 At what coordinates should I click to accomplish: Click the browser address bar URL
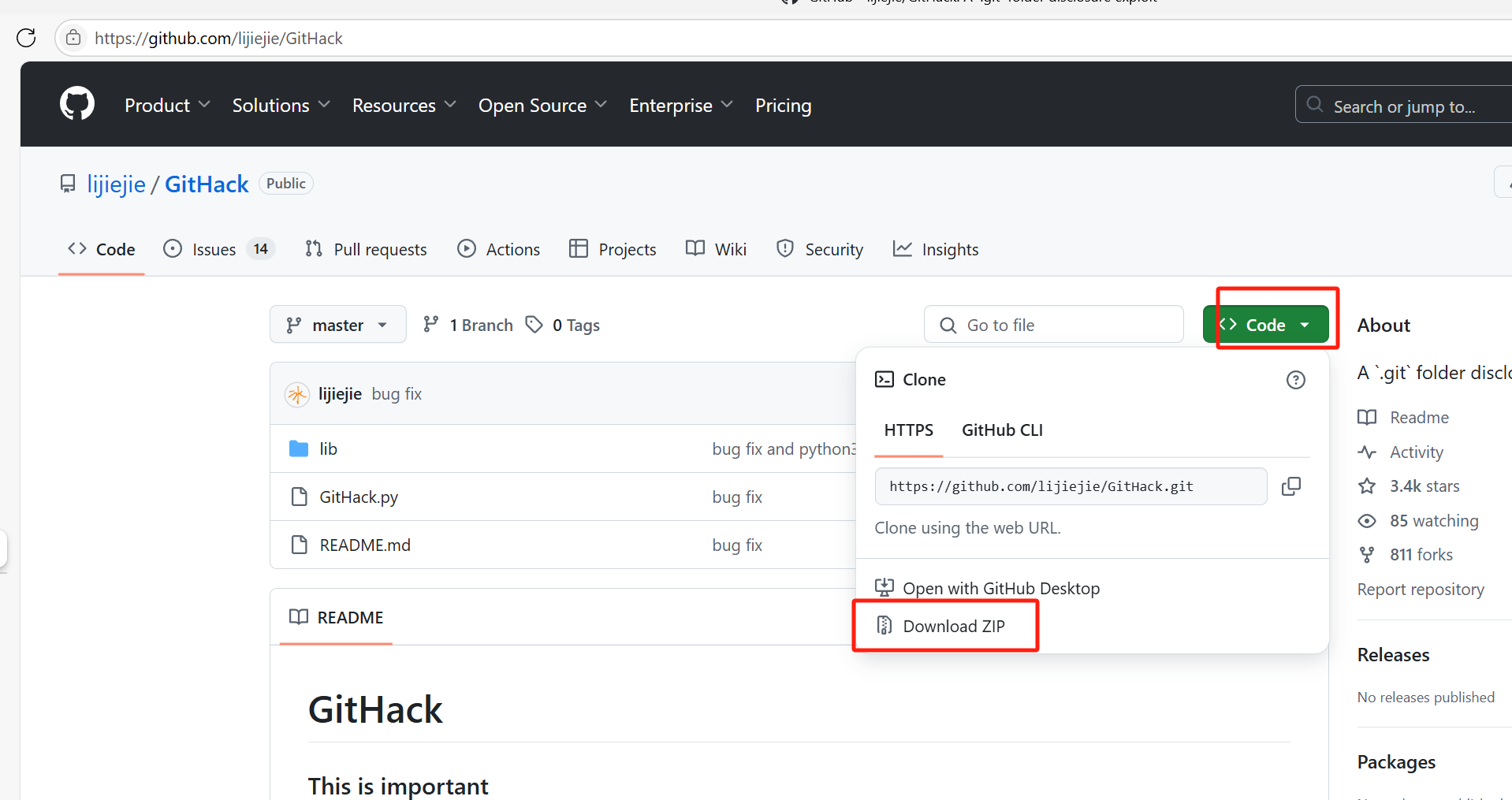pyautogui.click(x=218, y=38)
